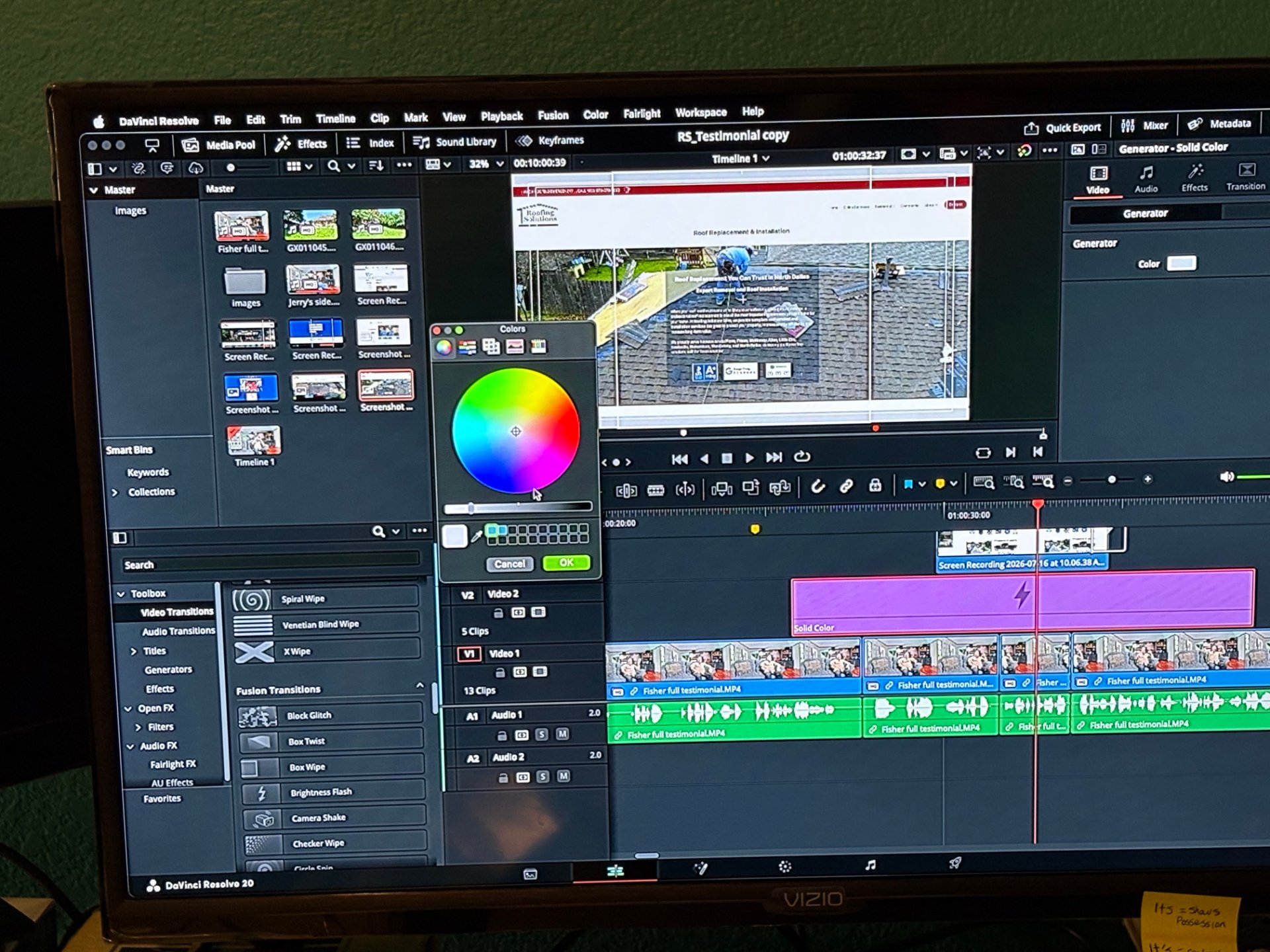Collapse the Audio FX category

(130, 747)
